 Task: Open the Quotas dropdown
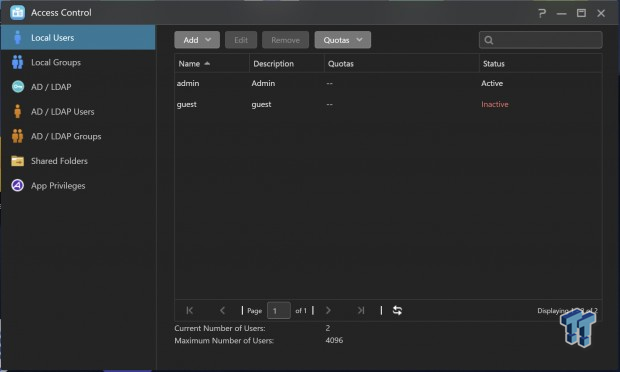pyautogui.click(x=343, y=40)
